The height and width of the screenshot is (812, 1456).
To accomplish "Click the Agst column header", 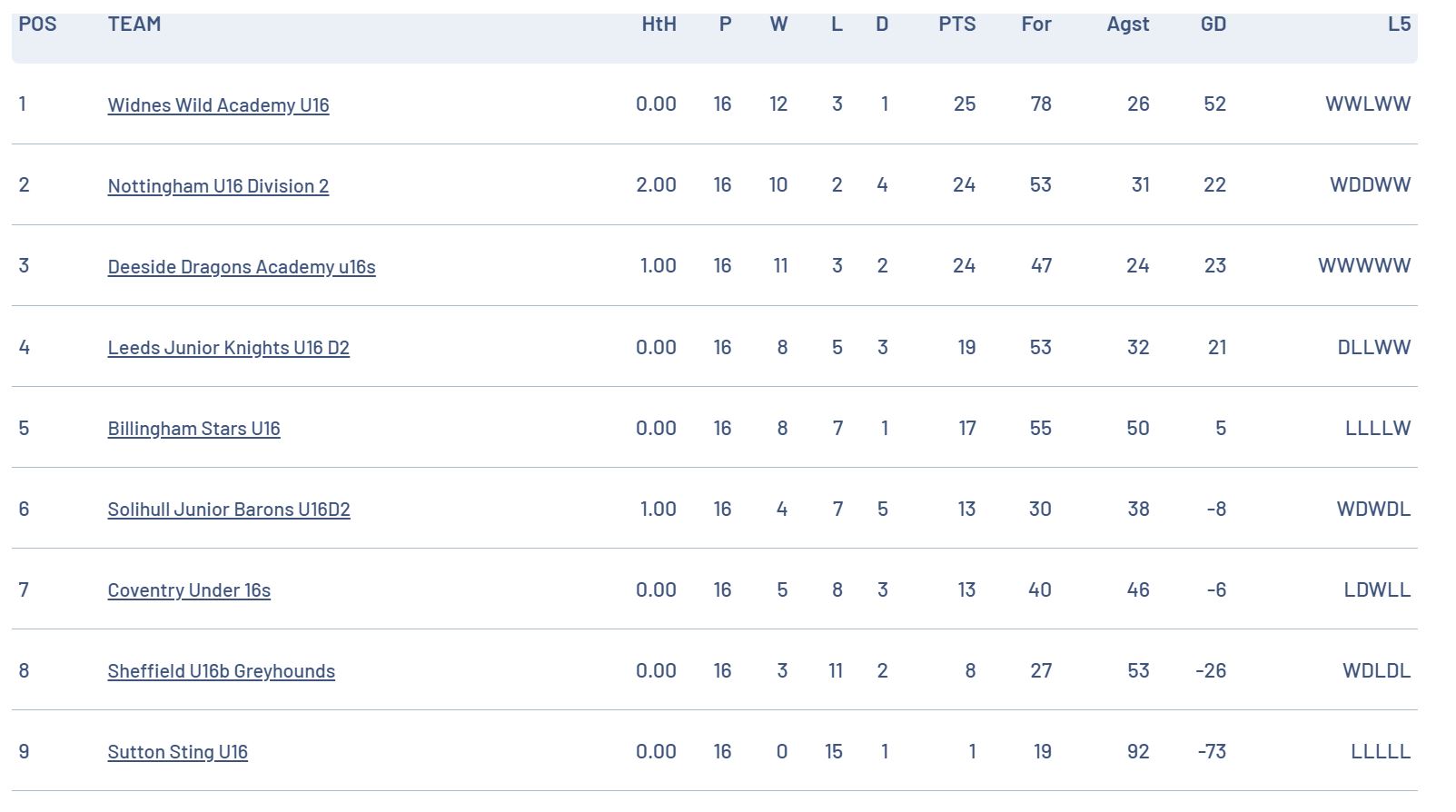I will (1128, 25).
